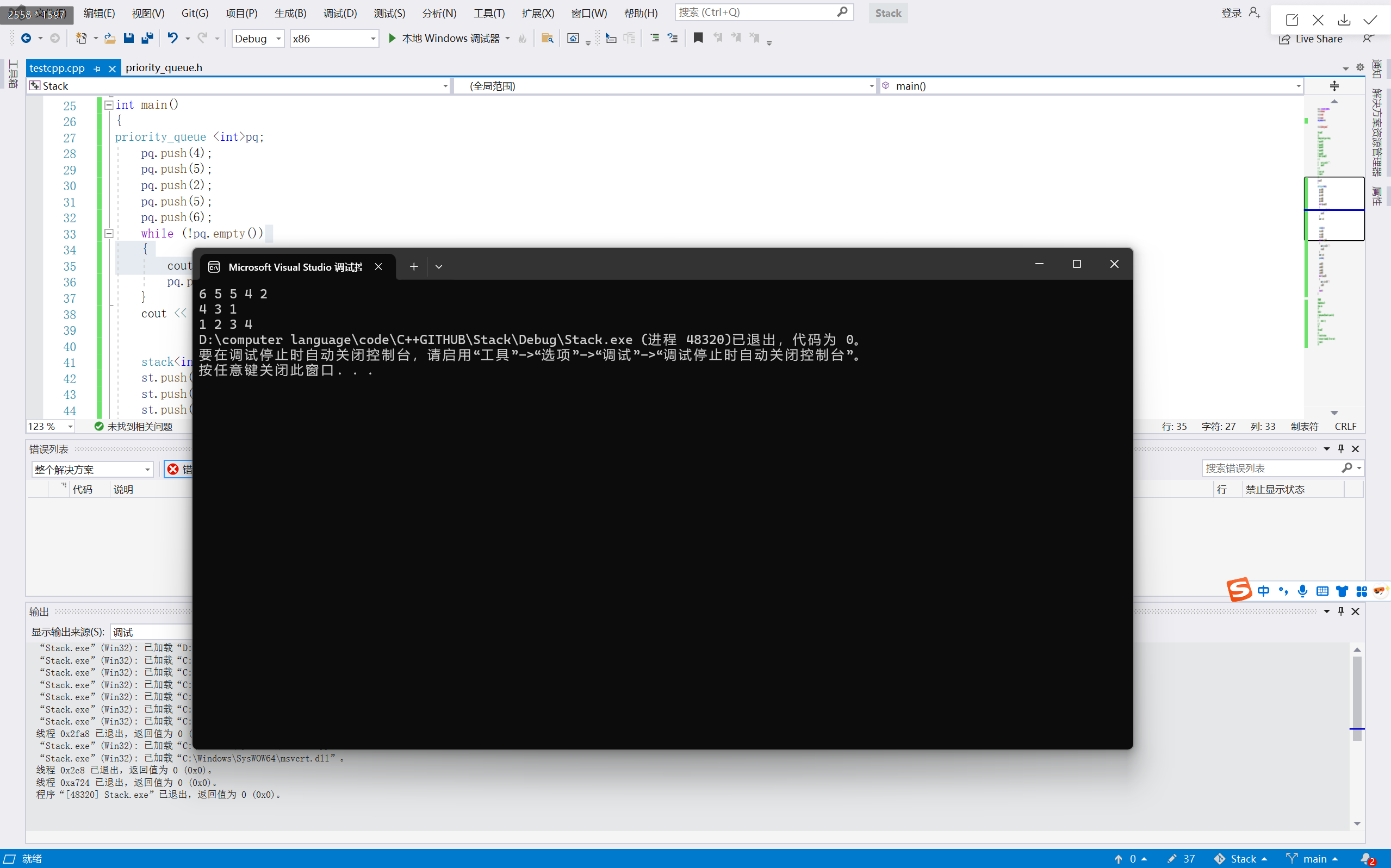Viewport: 1391px width, 868px height.
Task: Click the editor minimap scroll thumb
Action: pyautogui.click(x=1334, y=208)
